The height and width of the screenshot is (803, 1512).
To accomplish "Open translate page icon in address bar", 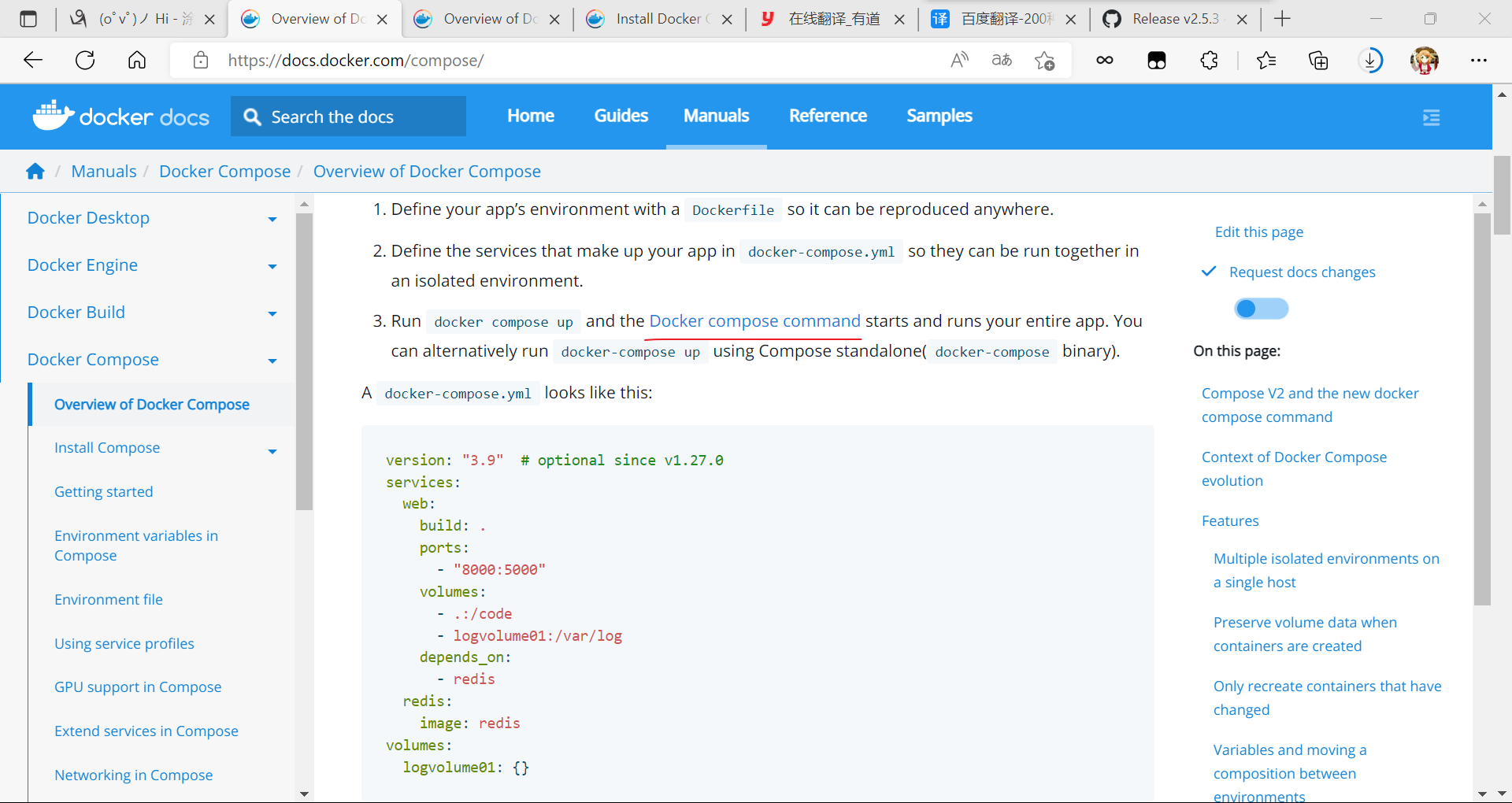I will pyautogui.click(x=1002, y=61).
